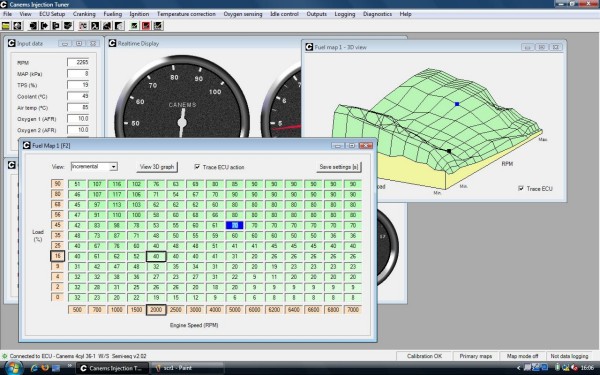Open Internet Explorer from the taskbar
Image resolution: width=600 pixels, height=375 pixels.
click(x=34, y=368)
